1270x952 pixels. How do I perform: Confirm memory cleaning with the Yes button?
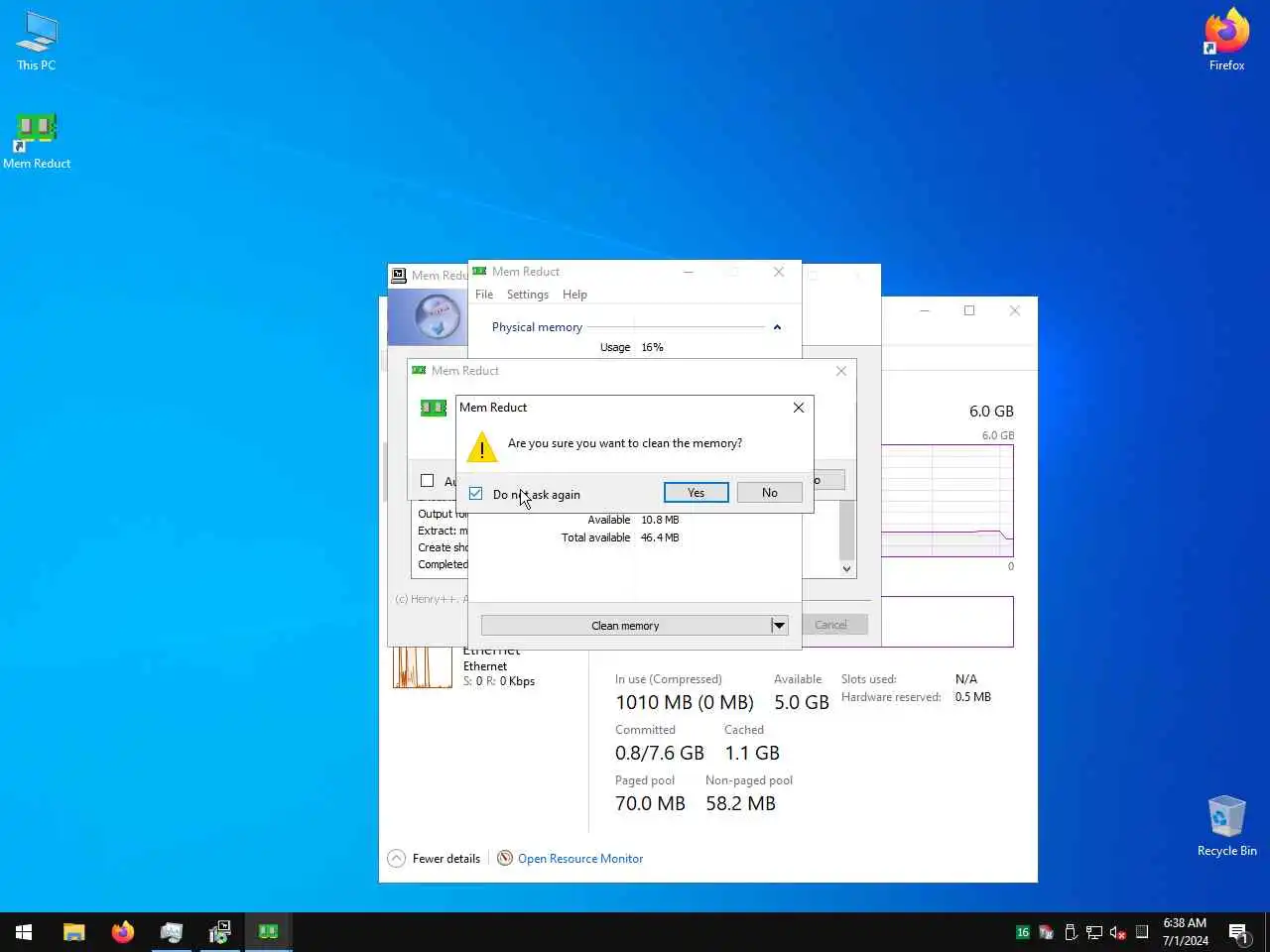696,493
